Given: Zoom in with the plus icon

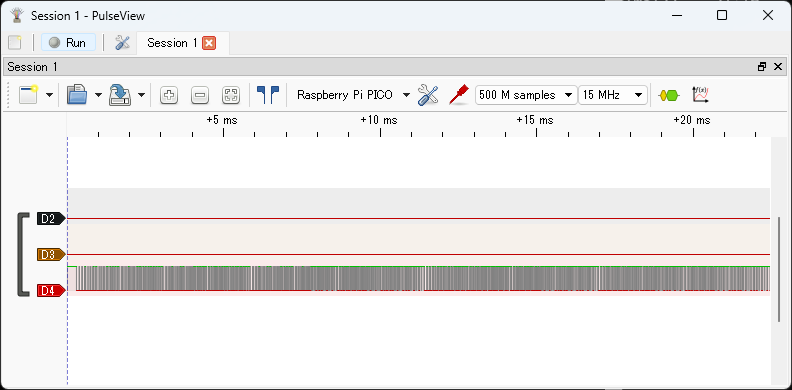Looking at the screenshot, I should [169, 95].
